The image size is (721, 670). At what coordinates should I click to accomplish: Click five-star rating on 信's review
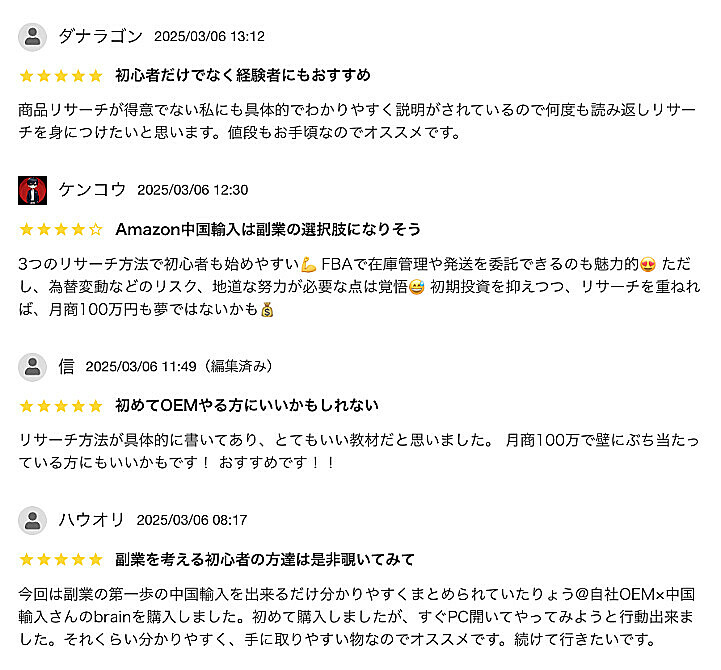point(60,405)
